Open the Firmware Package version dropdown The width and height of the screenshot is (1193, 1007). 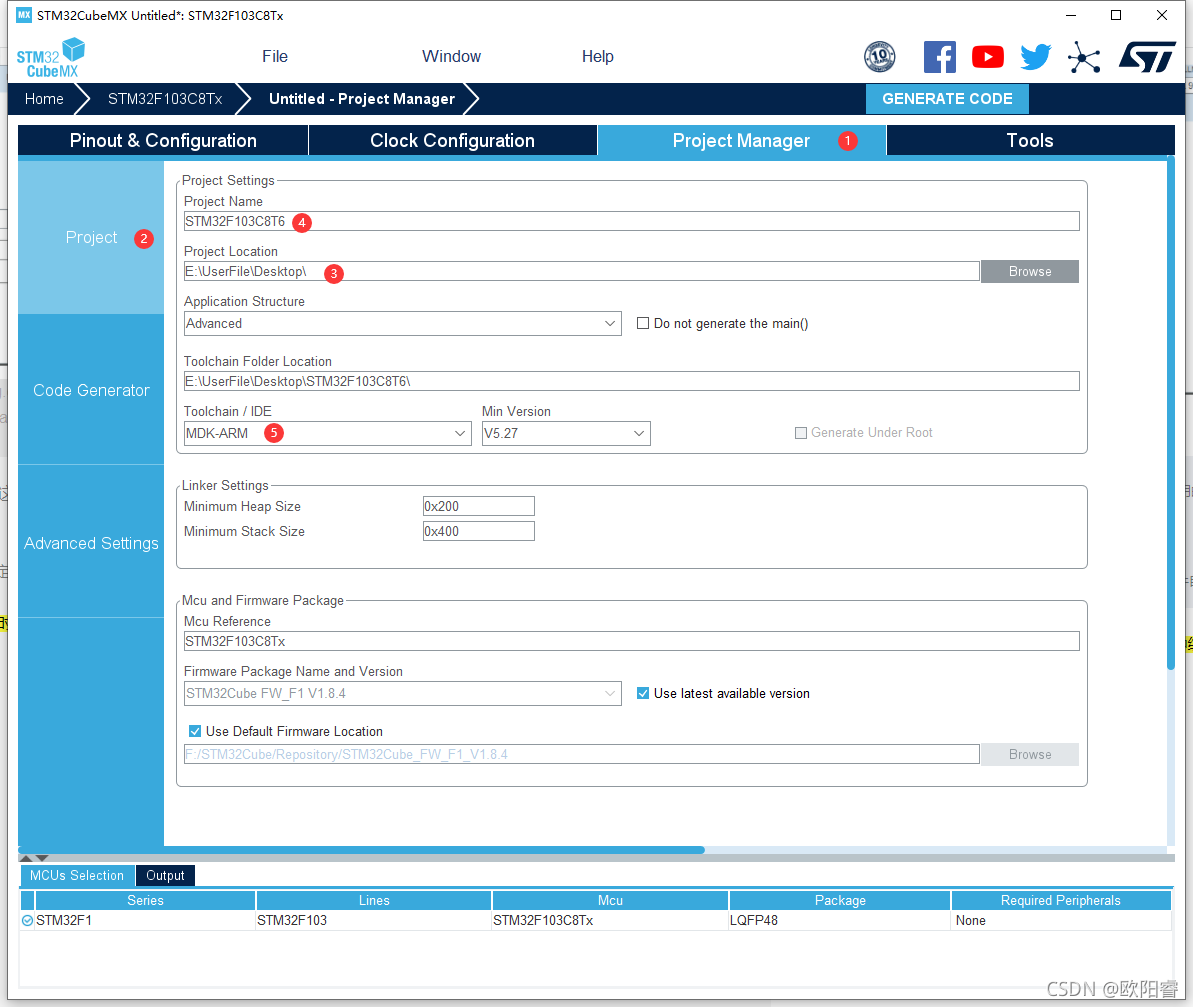[x=402, y=694]
